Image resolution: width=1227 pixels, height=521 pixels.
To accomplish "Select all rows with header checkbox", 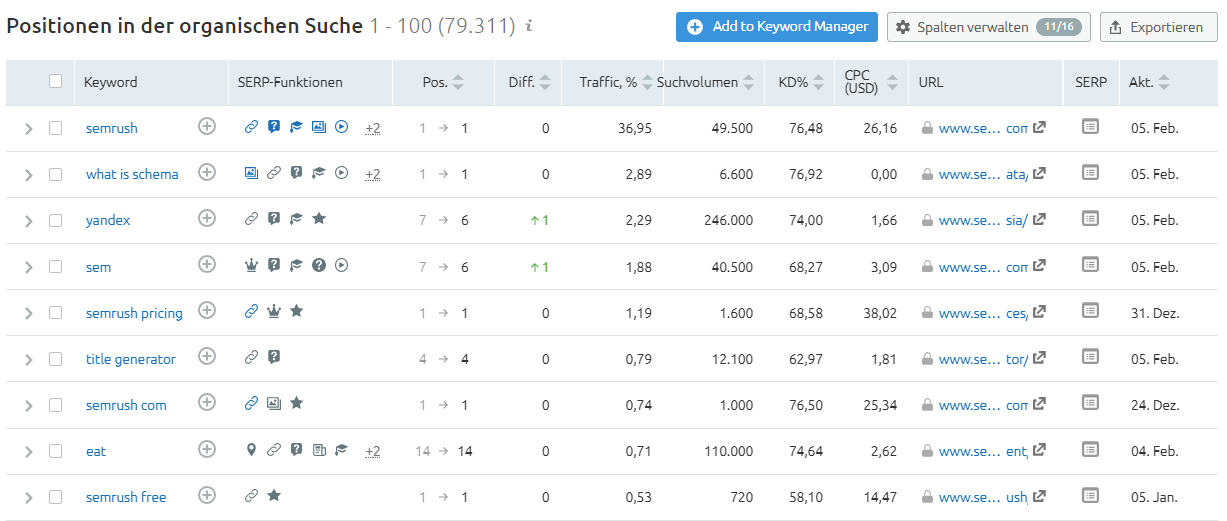I will coord(55,81).
